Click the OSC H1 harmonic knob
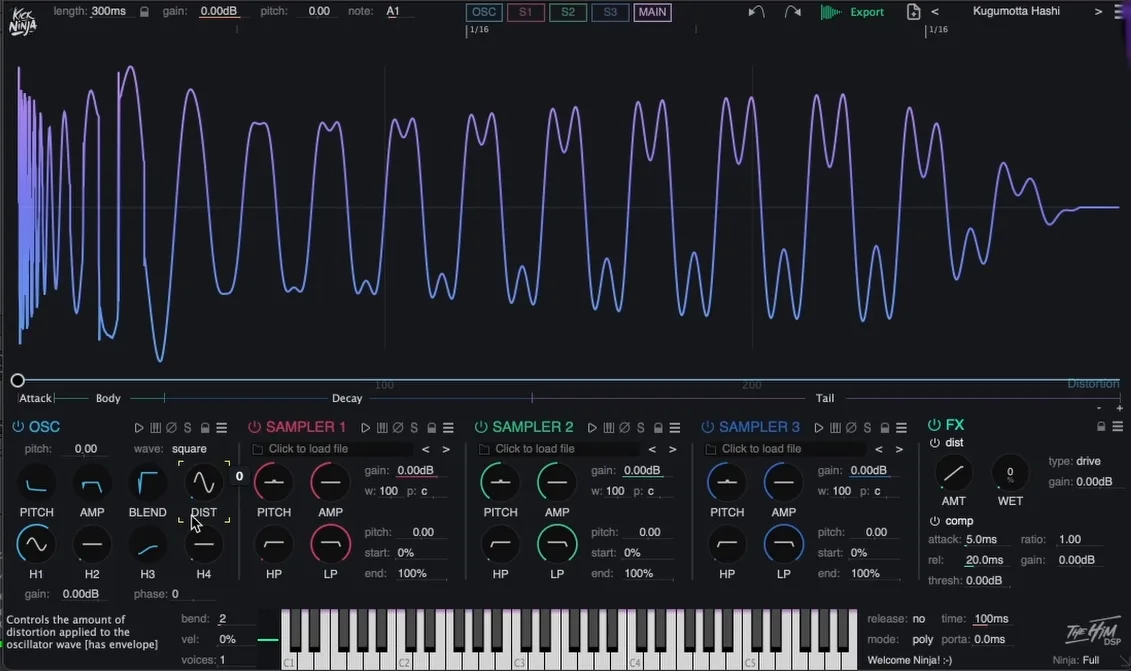Screen dimensions: 1131x671 point(35,545)
